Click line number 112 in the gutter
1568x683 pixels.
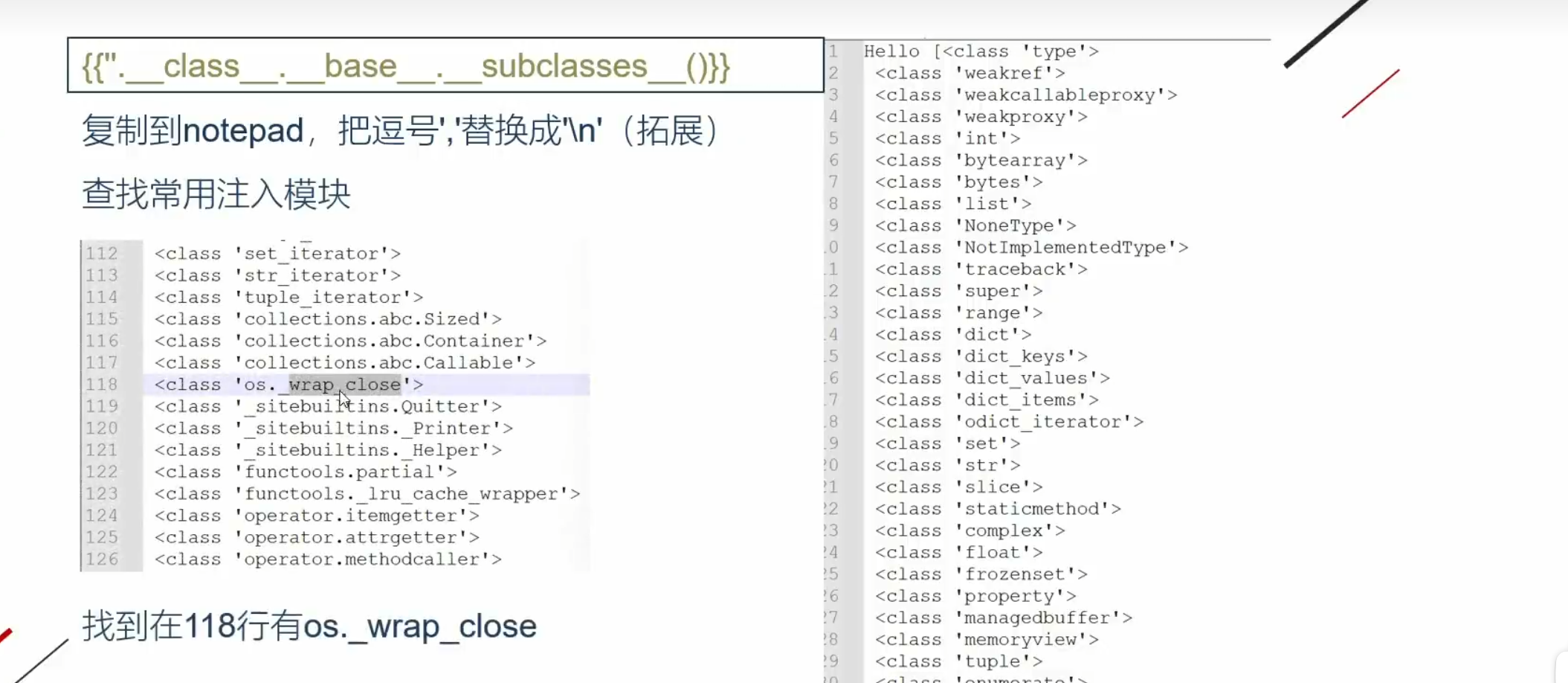click(102, 254)
